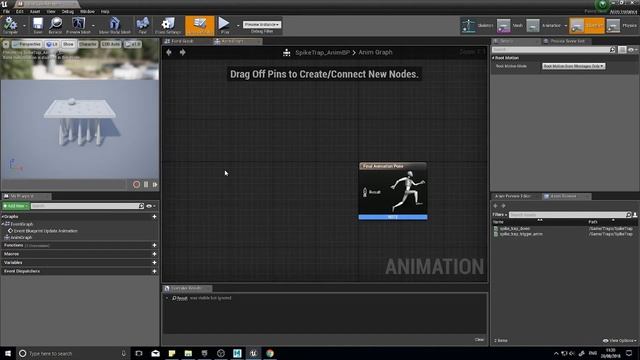Click the Browse magnifier icon
Viewport: 640px width, 360px height.
(55, 24)
